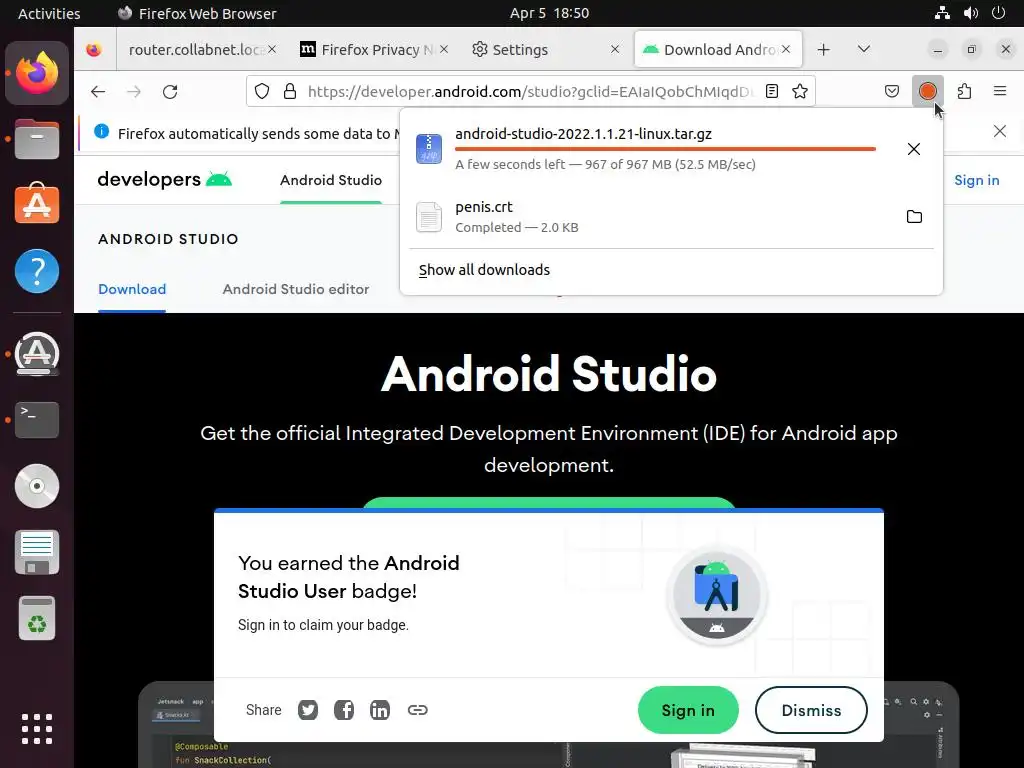Image resolution: width=1024 pixels, height=768 pixels.
Task: Open Activities overview
Action: tap(49, 13)
